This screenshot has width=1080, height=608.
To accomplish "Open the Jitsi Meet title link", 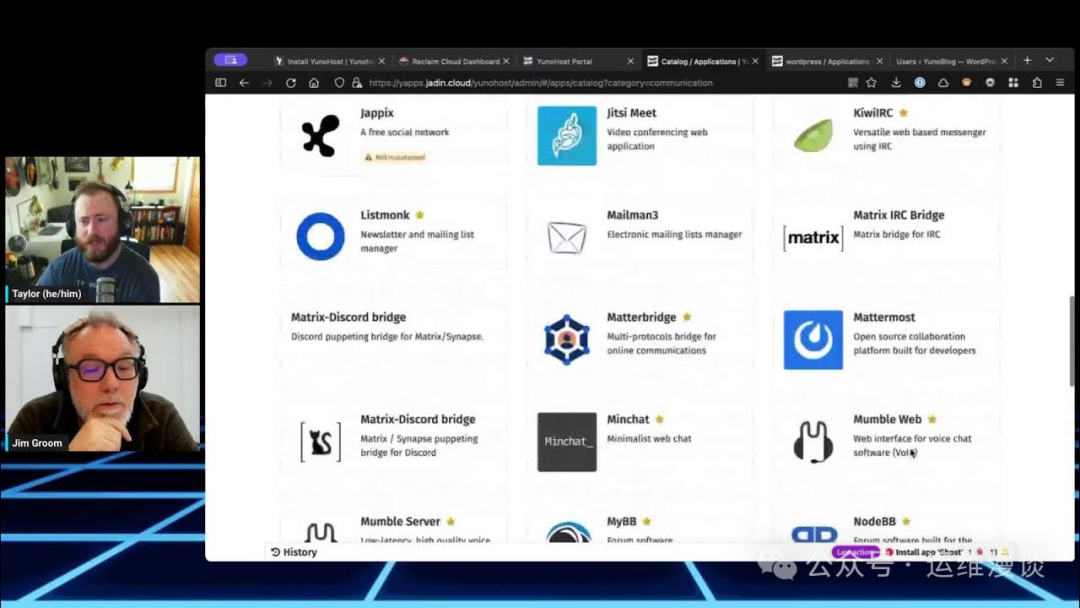I will [x=631, y=113].
